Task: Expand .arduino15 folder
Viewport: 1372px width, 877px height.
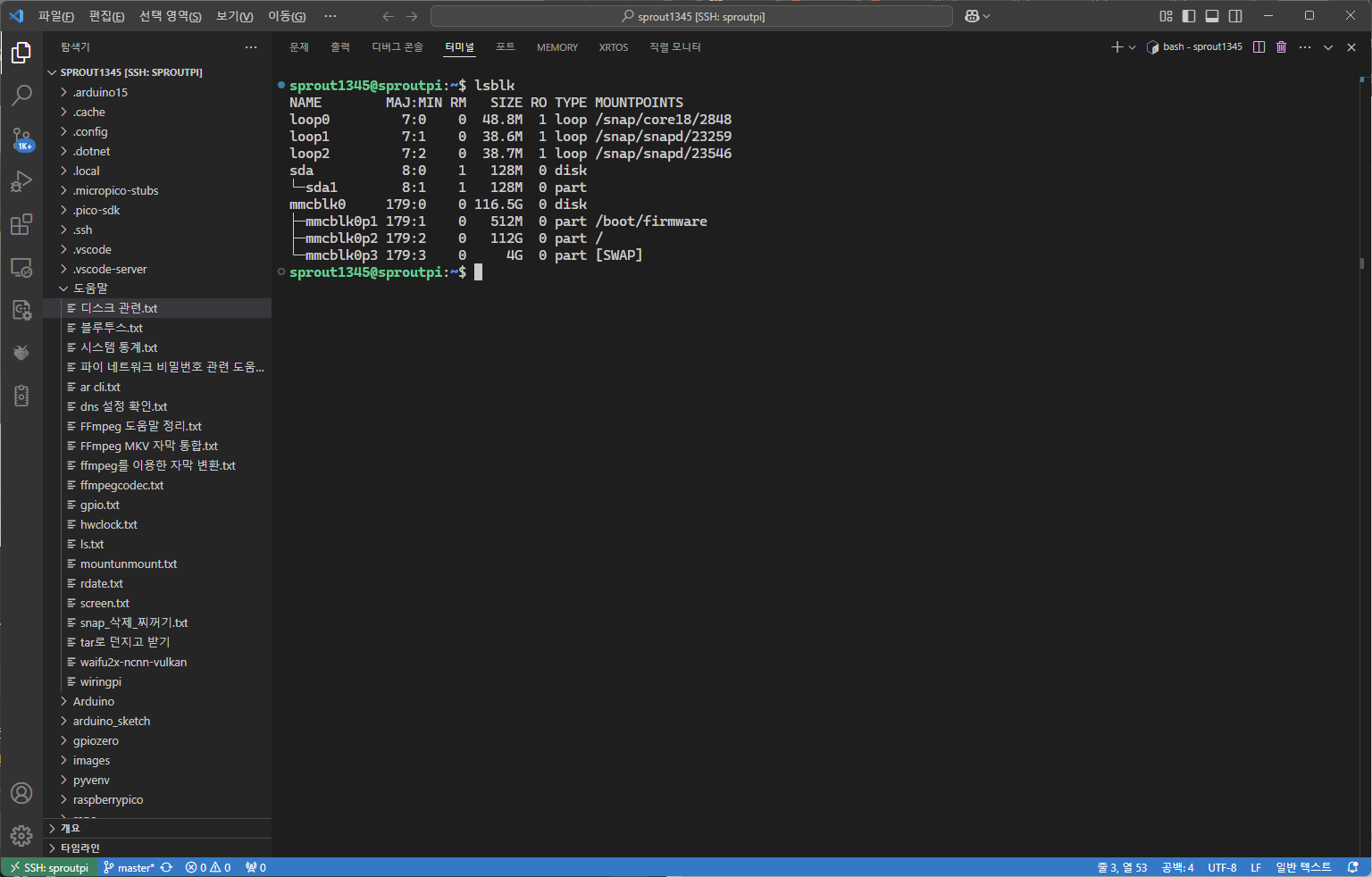Action: pyautogui.click(x=157, y=92)
